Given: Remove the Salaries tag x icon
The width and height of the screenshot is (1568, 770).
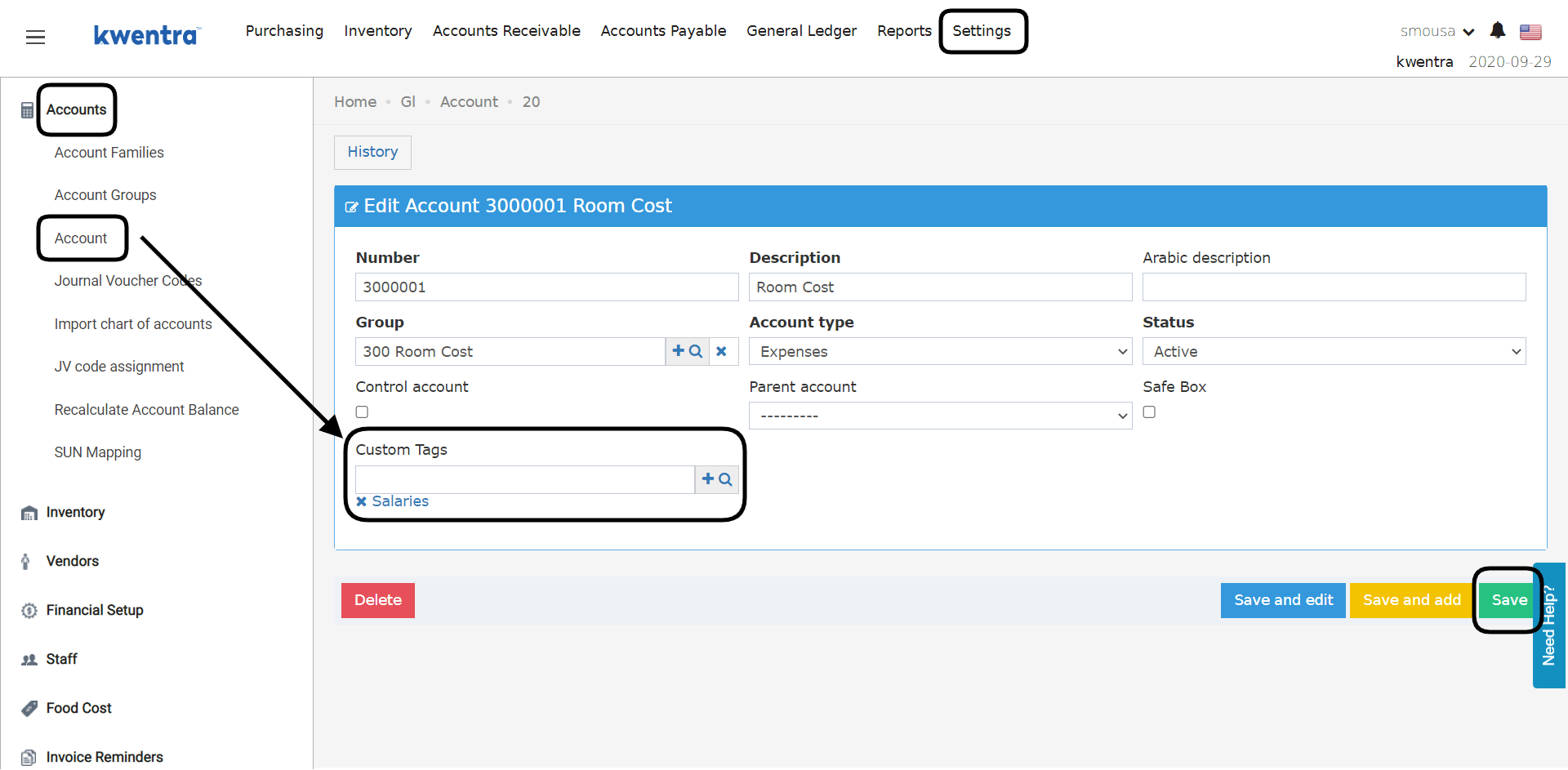Looking at the screenshot, I should pyautogui.click(x=361, y=501).
